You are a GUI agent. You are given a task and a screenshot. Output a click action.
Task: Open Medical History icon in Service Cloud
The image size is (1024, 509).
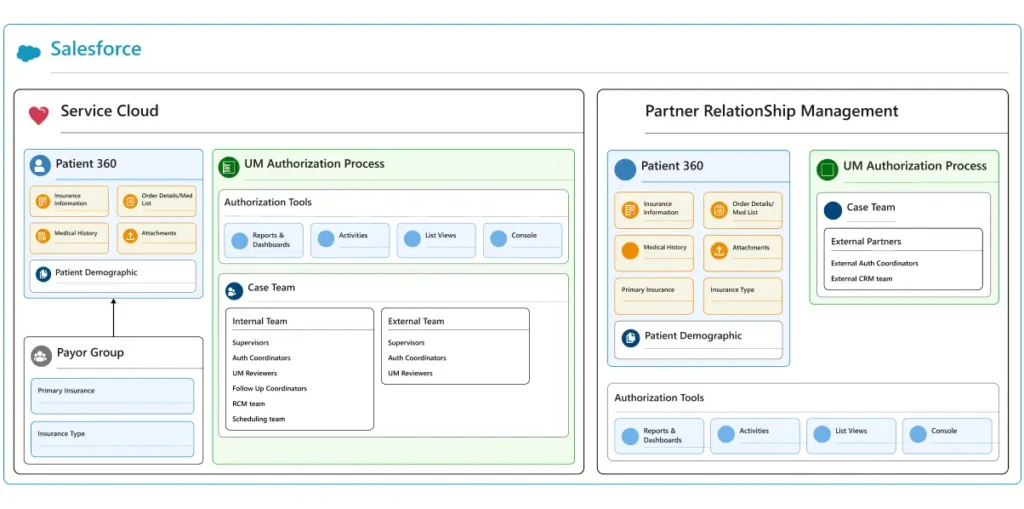click(x=43, y=236)
